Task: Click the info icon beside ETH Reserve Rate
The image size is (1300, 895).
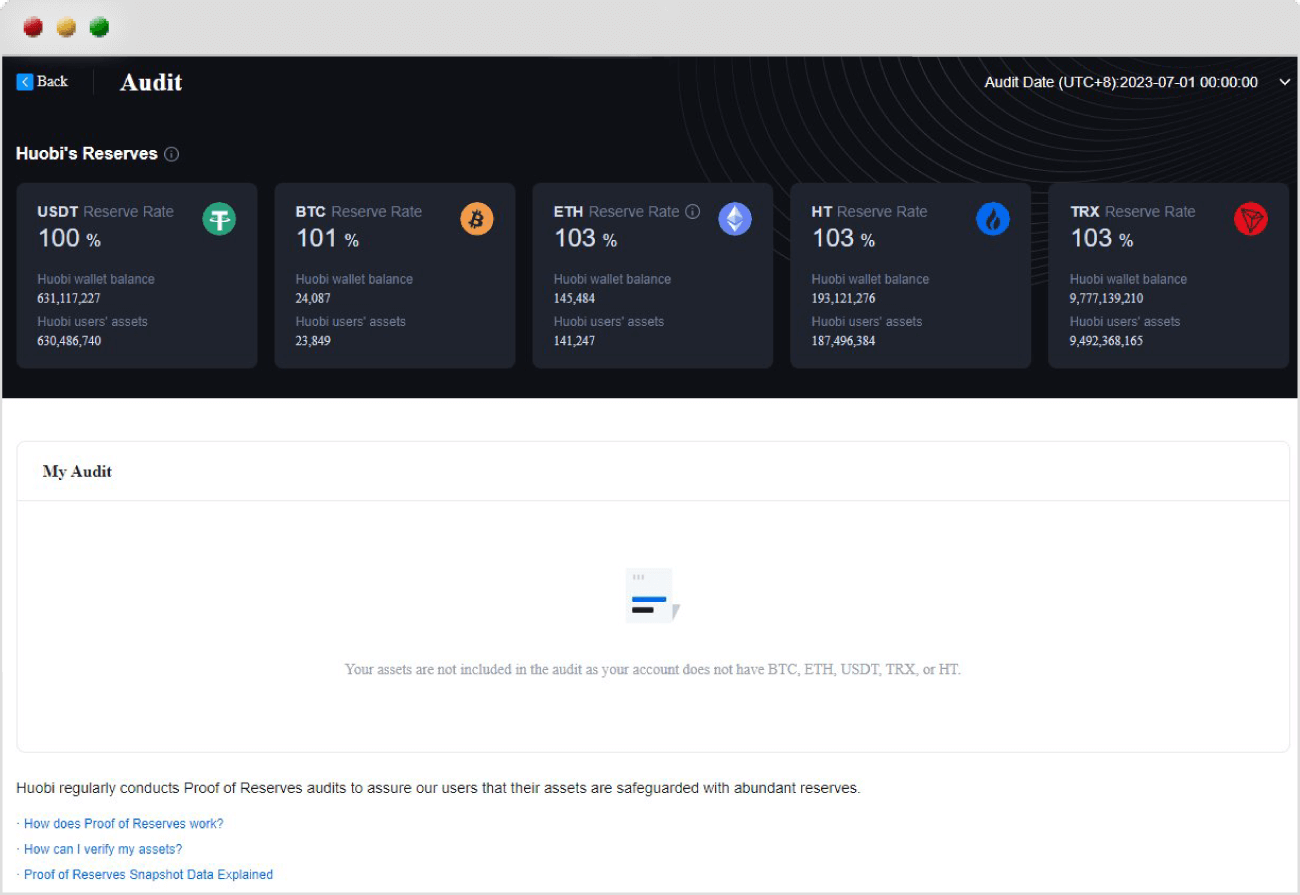Action: click(692, 212)
